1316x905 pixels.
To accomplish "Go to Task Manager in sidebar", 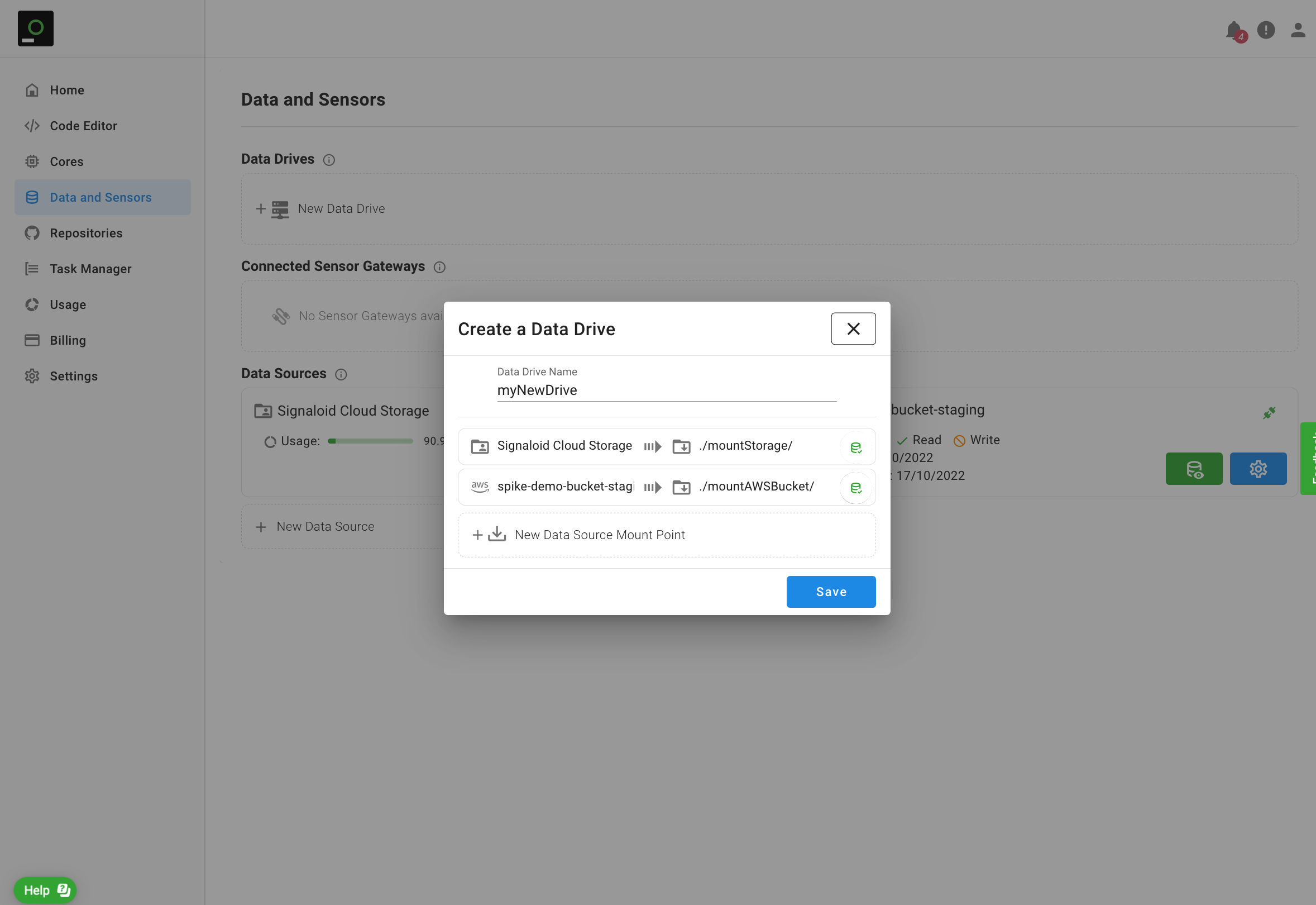I will [x=90, y=269].
